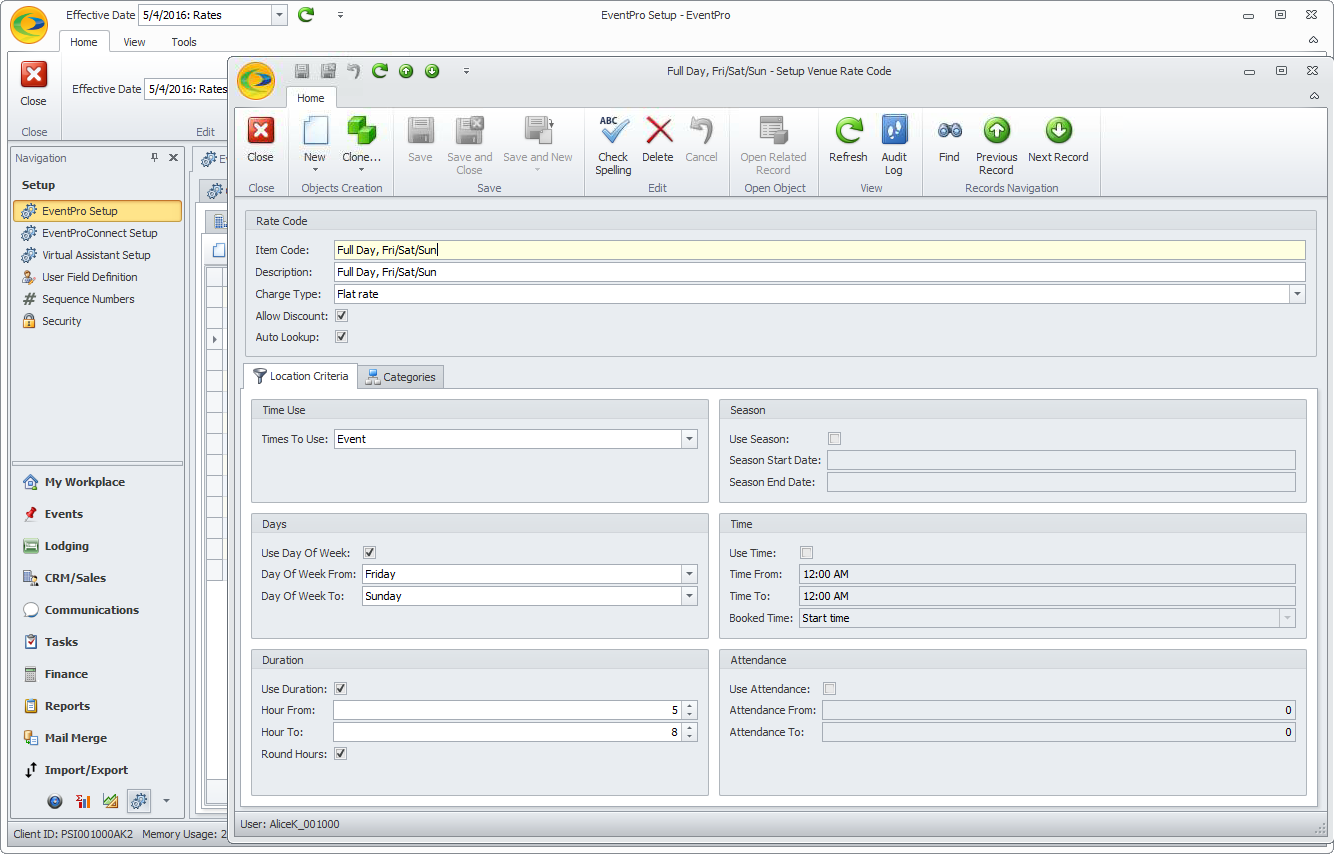The height and width of the screenshot is (854, 1334).
Task: Open CRM/Sales navigation group
Action: pyautogui.click(x=97, y=578)
